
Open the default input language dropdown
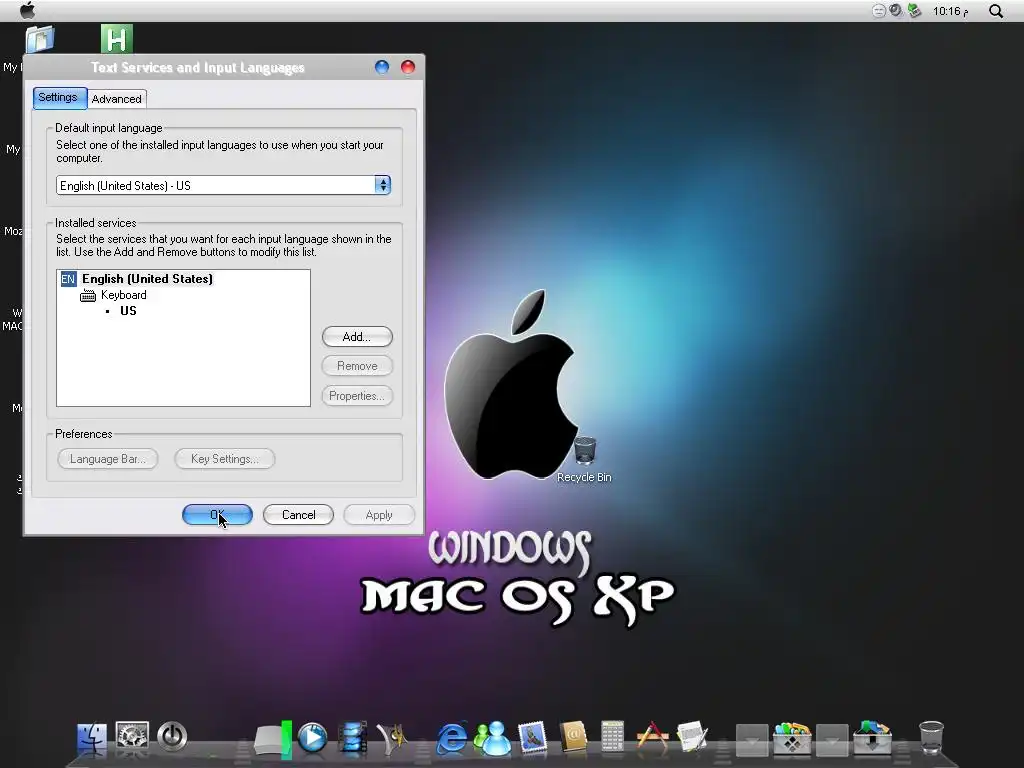223,185
